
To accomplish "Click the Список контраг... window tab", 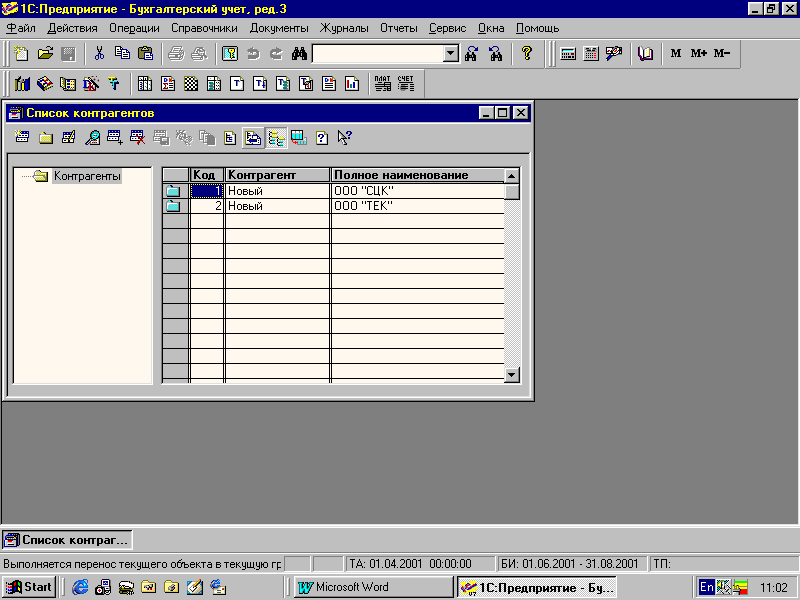I will tap(67, 540).
